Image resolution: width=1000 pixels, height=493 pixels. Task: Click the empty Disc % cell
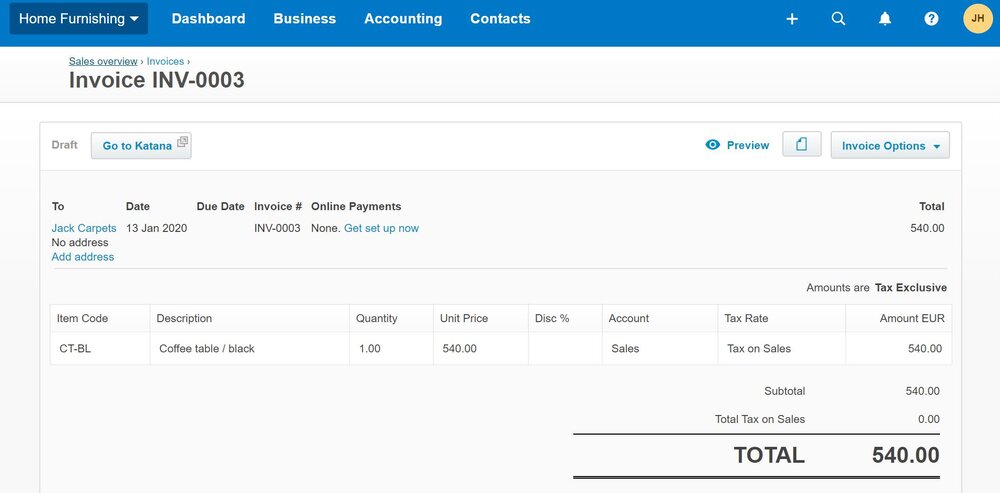tap(565, 348)
